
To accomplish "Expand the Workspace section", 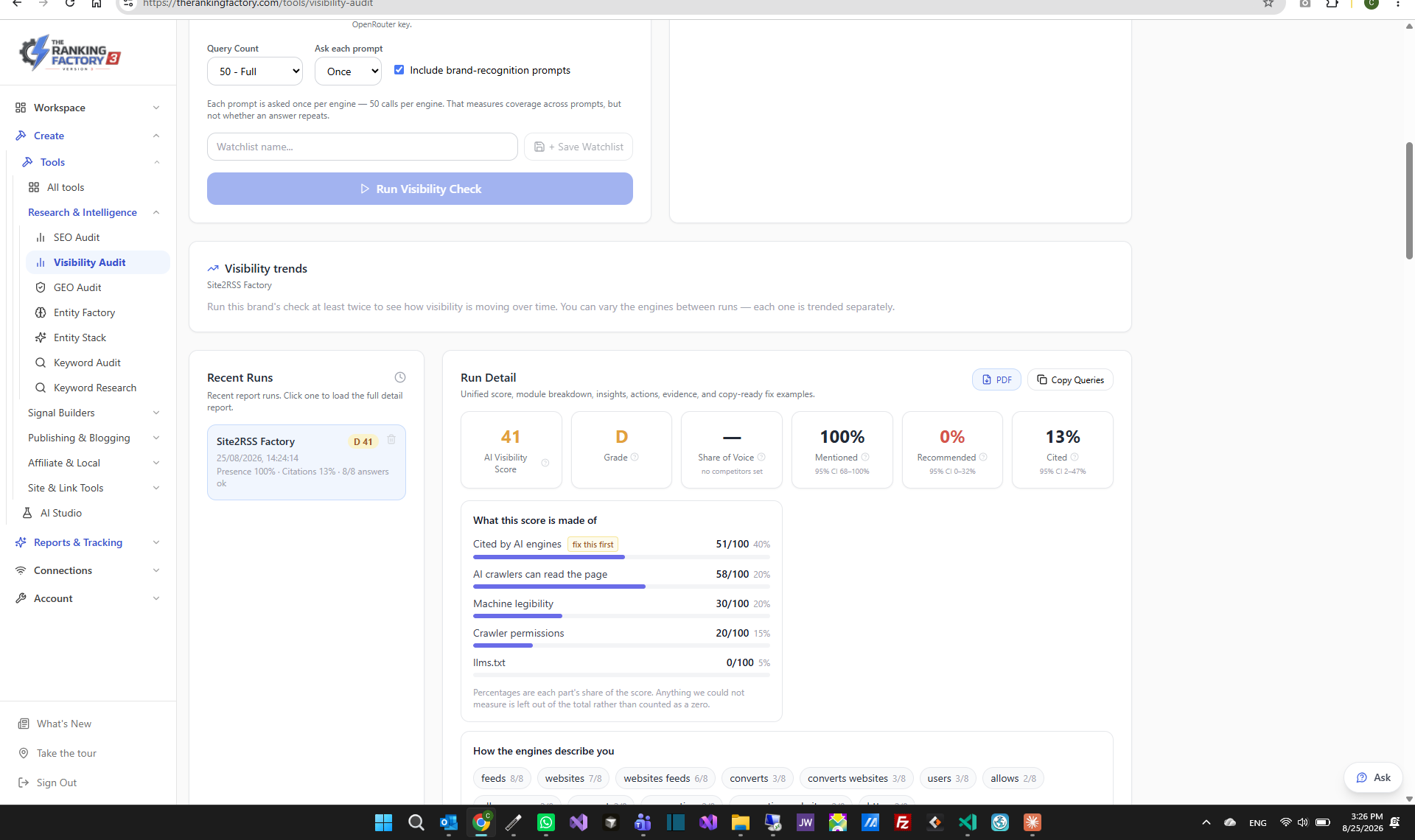I will 88,108.
